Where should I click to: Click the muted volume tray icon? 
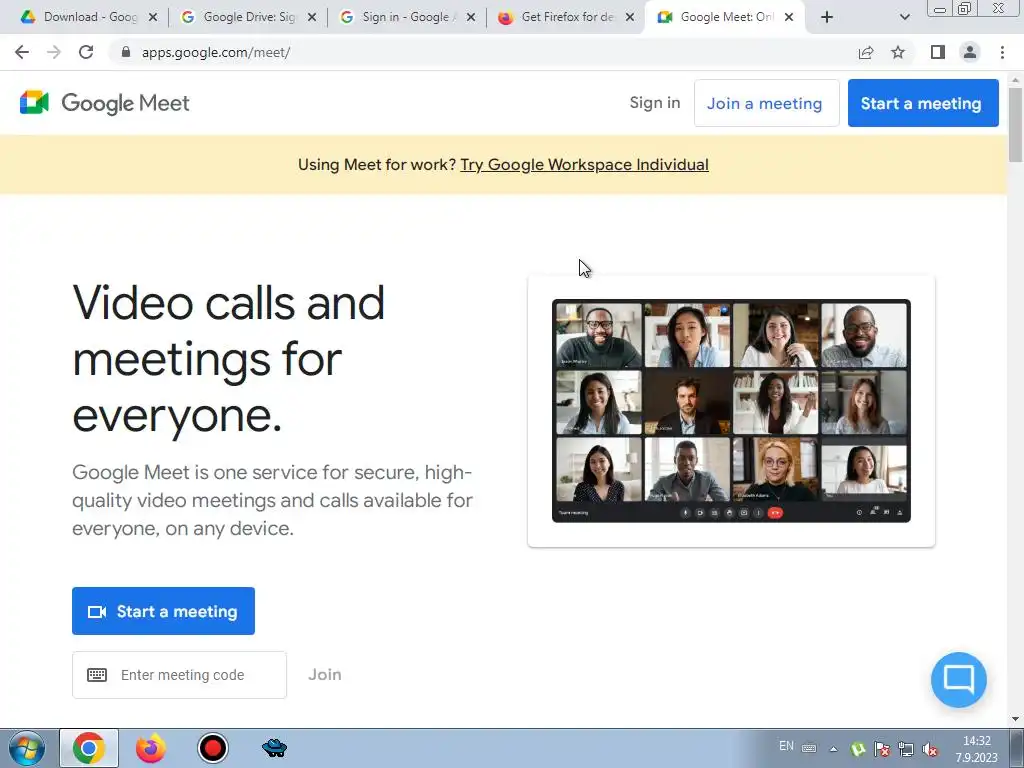click(x=931, y=749)
